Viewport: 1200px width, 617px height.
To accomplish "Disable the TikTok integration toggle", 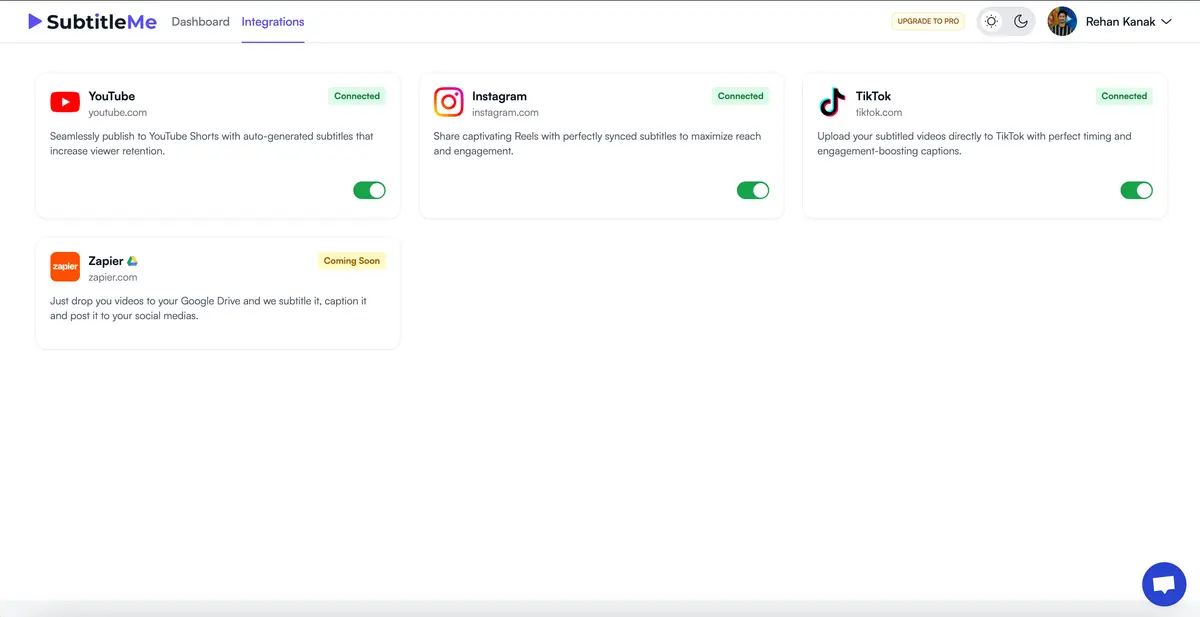I will [1137, 189].
